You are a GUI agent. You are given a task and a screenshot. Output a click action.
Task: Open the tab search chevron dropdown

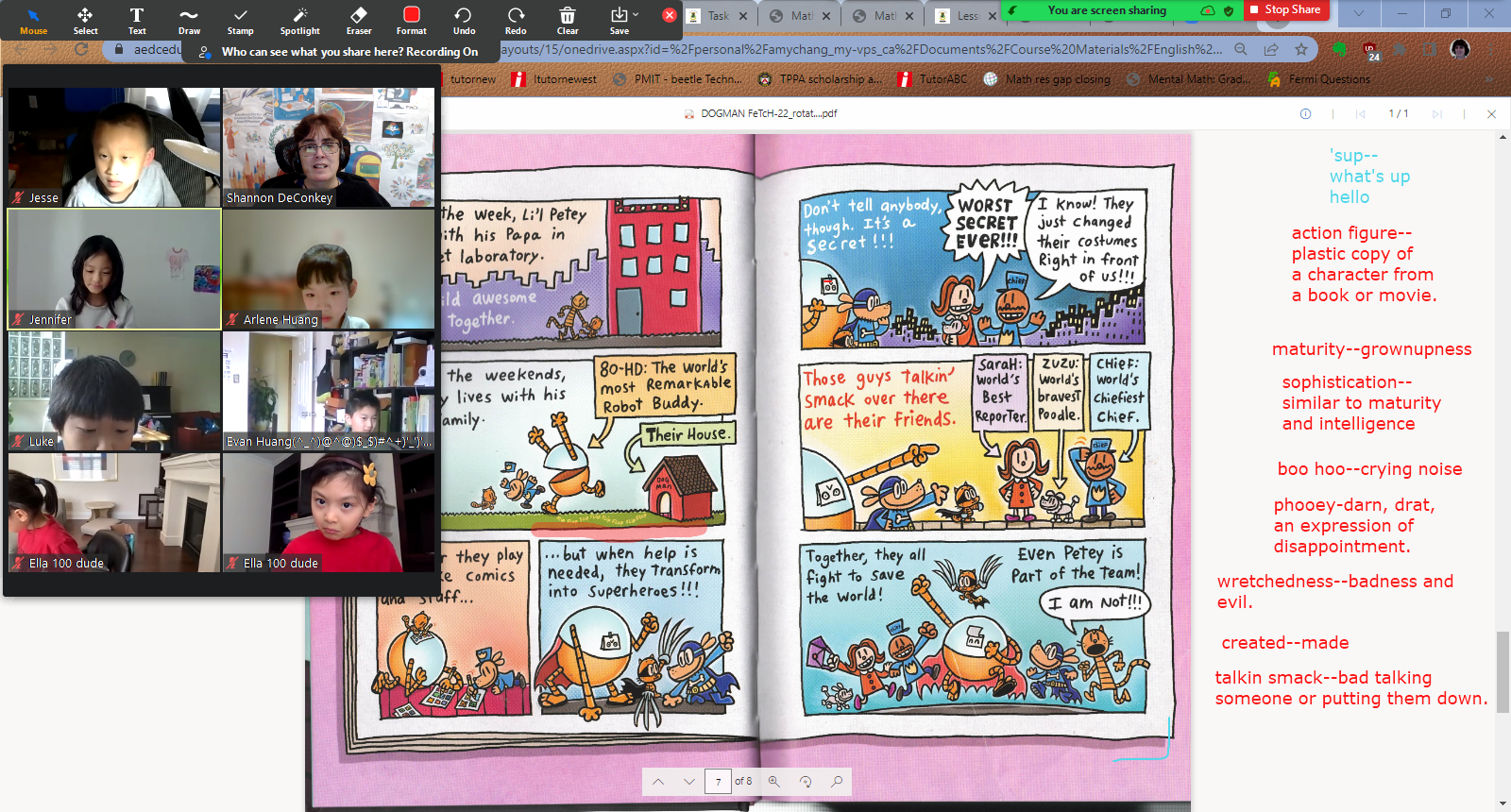click(1358, 13)
